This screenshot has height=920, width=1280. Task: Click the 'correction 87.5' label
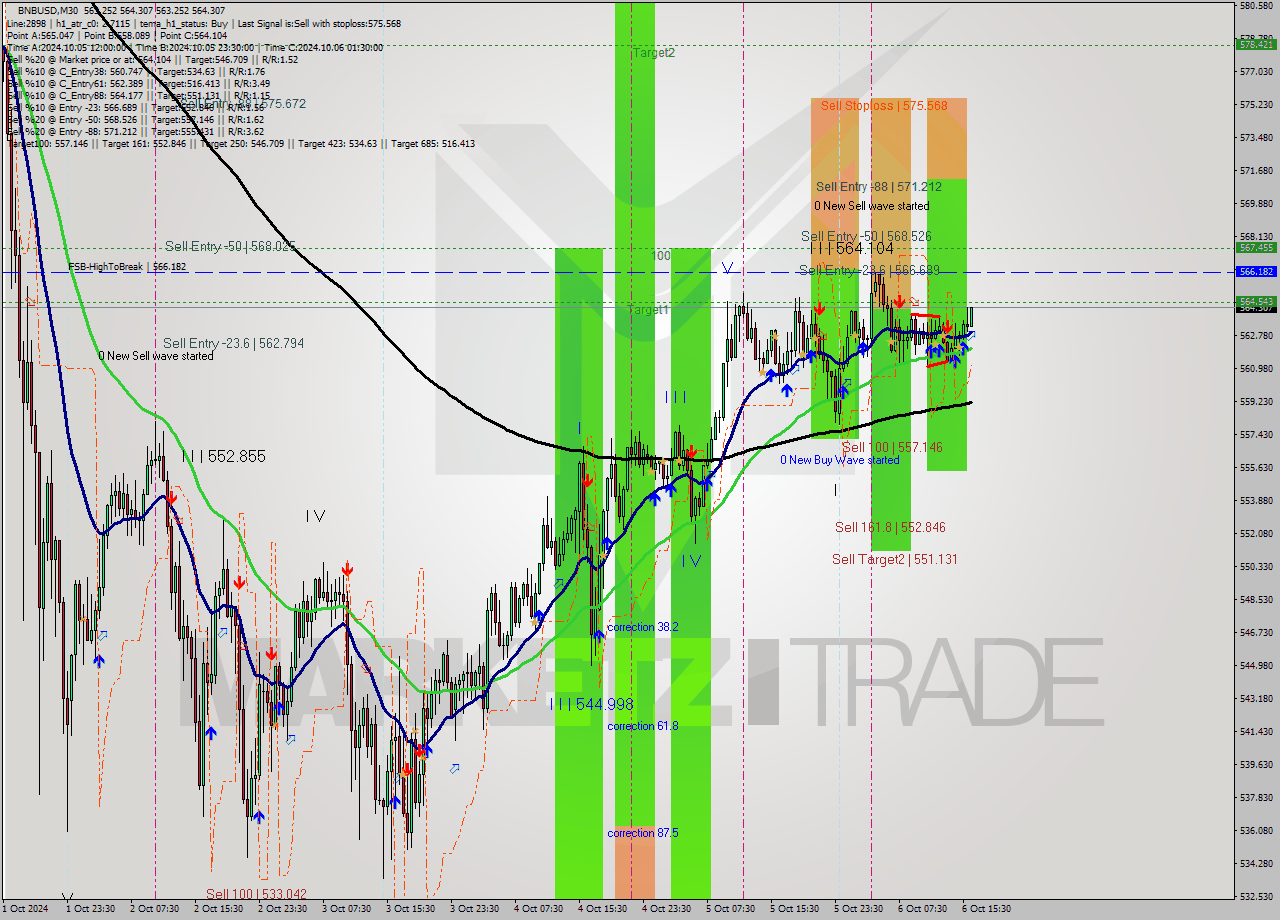click(643, 832)
